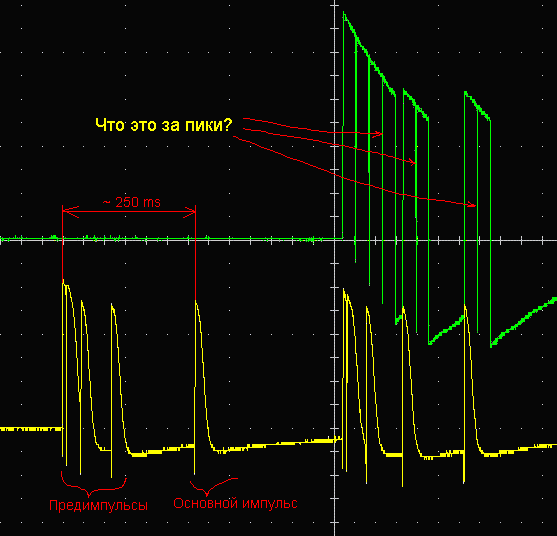Click the 'Предимпульсы' red label

point(98,505)
